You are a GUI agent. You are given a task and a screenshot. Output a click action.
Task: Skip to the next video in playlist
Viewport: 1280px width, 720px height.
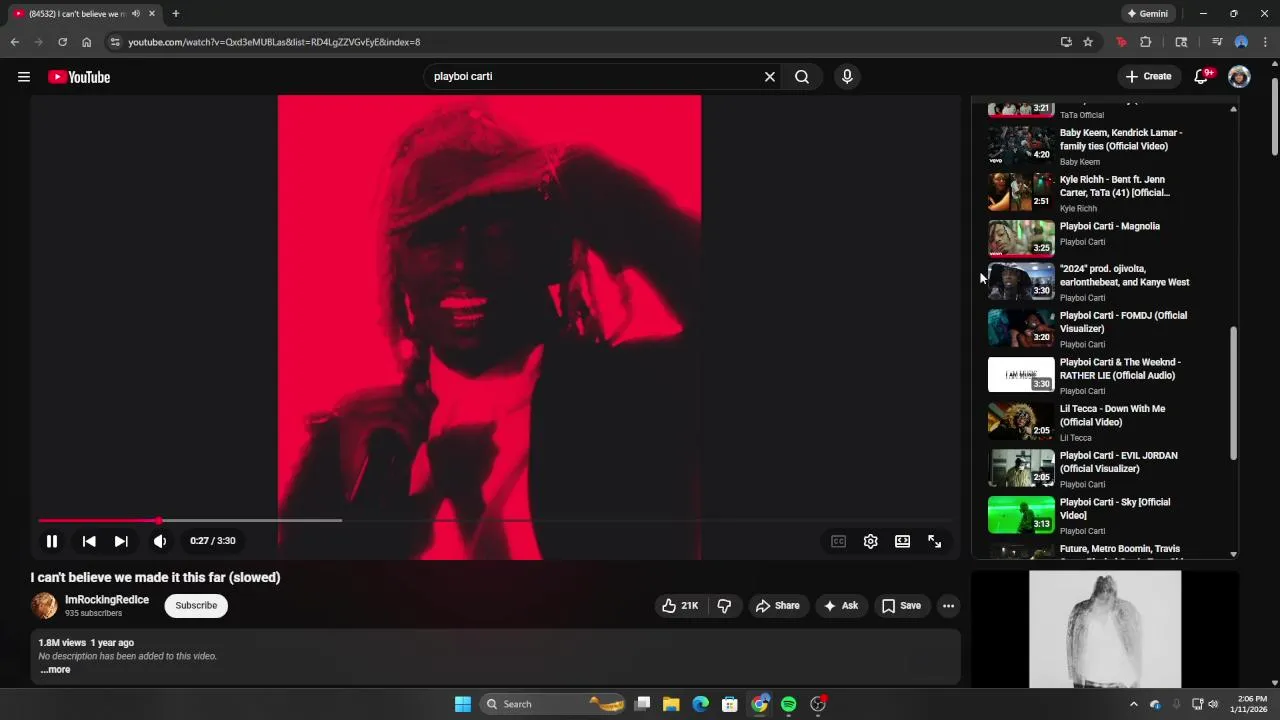click(x=121, y=541)
